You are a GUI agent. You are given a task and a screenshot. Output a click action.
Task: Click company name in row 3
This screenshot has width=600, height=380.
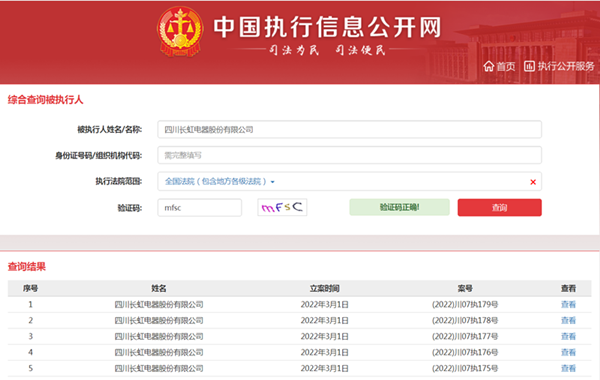[159, 336]
